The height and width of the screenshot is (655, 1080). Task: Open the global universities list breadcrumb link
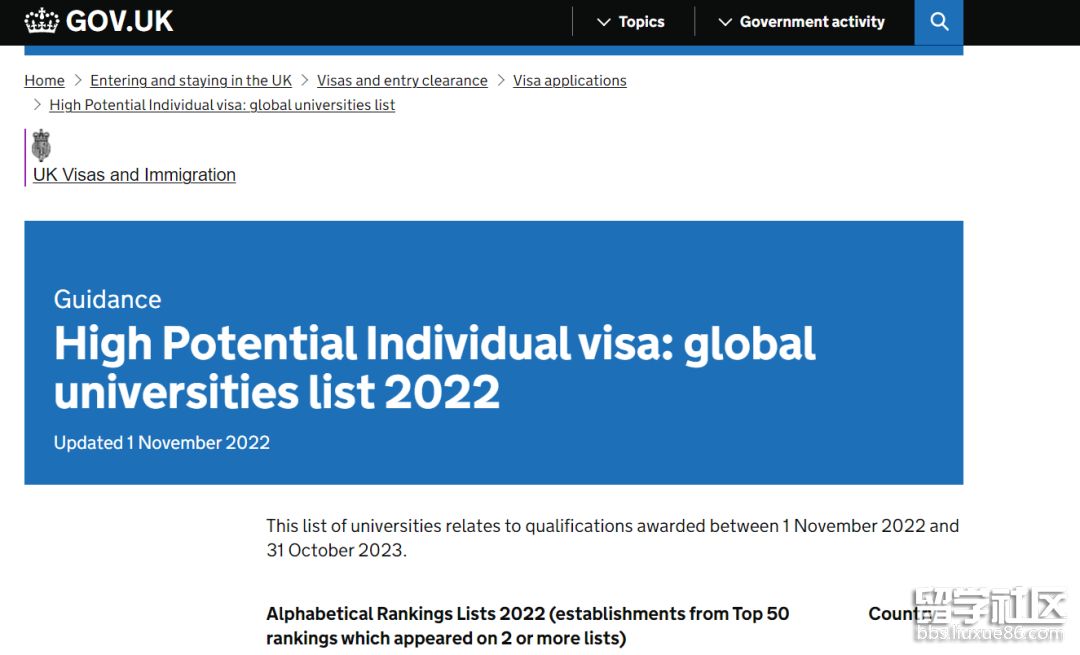tap(222, 105)
